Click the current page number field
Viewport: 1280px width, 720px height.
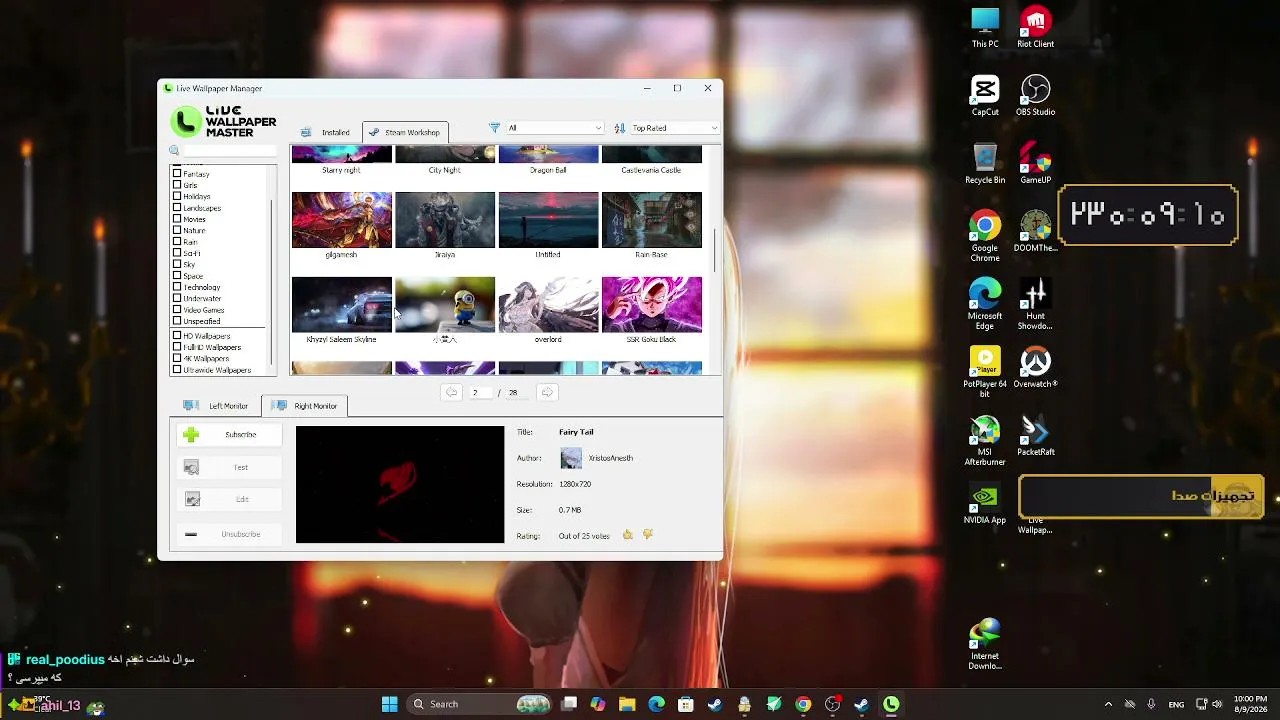479,392
